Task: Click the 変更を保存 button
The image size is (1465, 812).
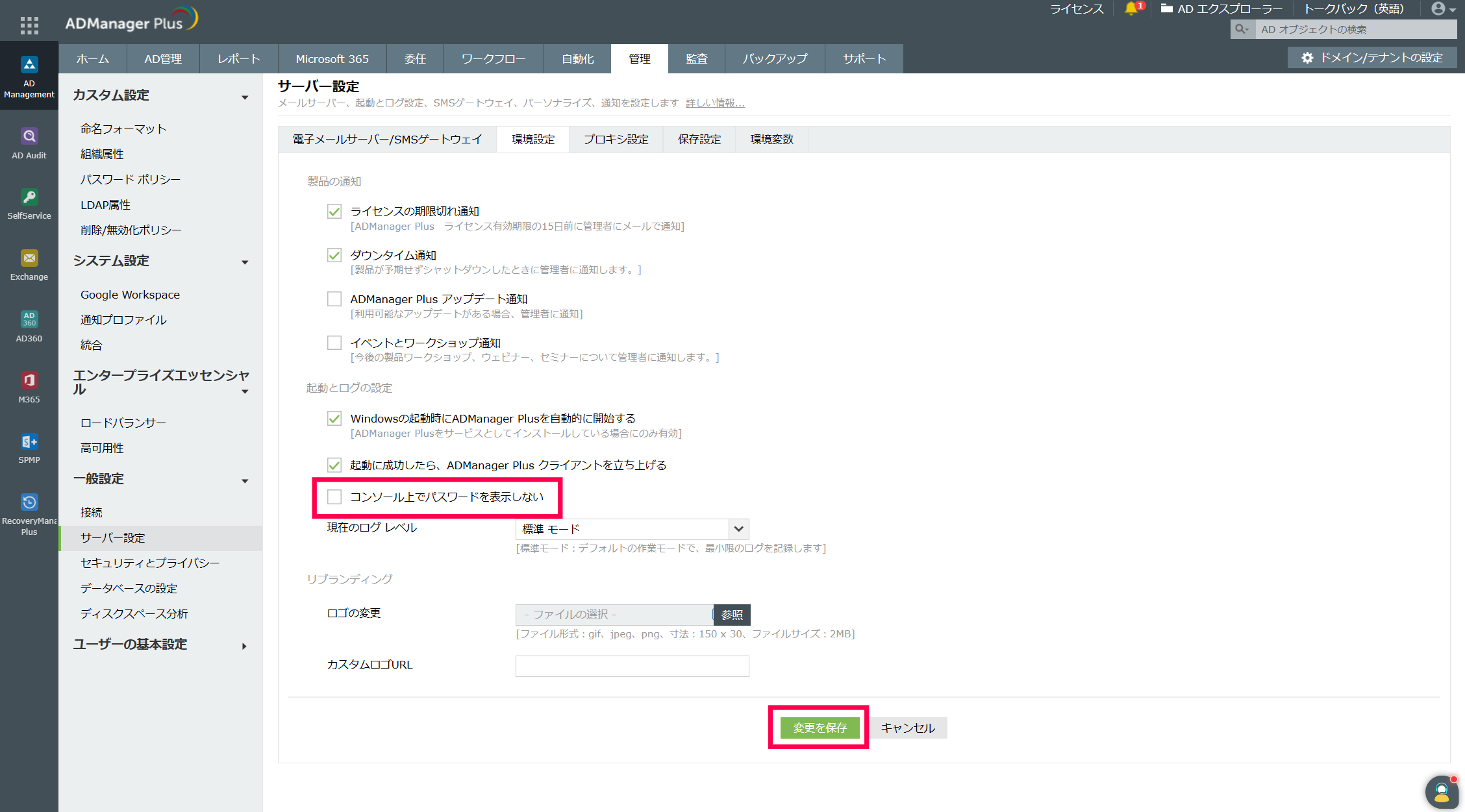Action: click(x=820, y=728)
